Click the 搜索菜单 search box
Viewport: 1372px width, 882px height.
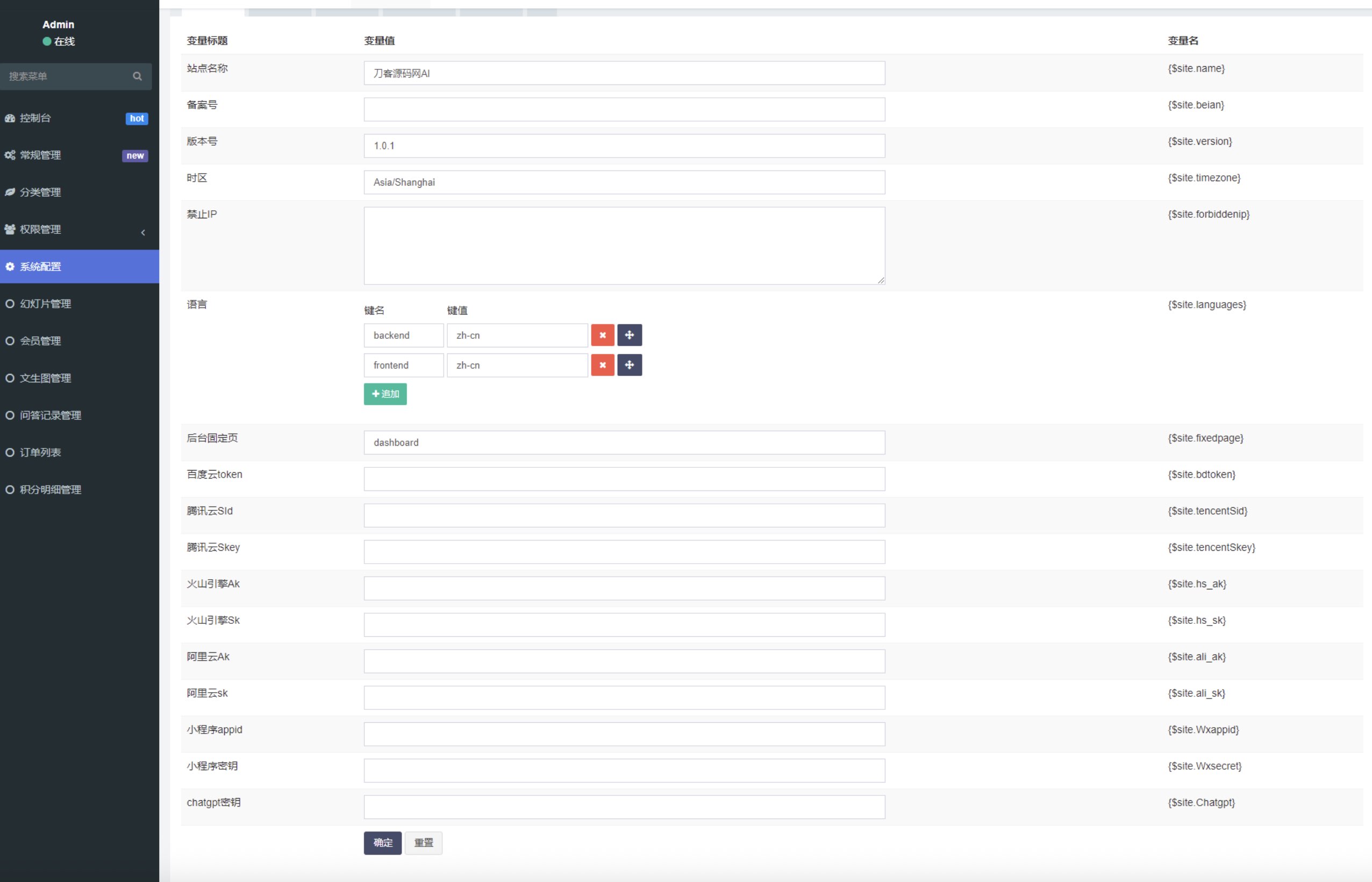coord(66,76)
